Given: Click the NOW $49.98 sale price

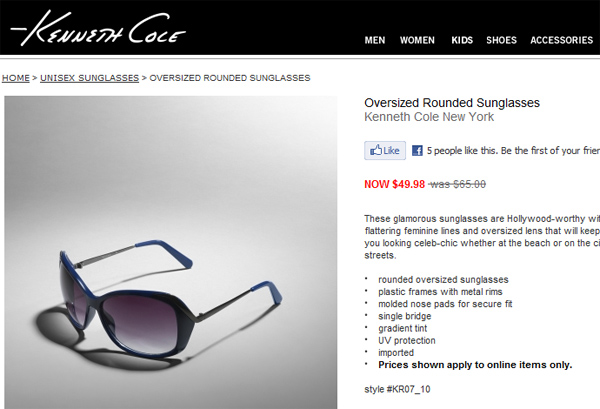Looking at the screenshot, I should [395, 184].
